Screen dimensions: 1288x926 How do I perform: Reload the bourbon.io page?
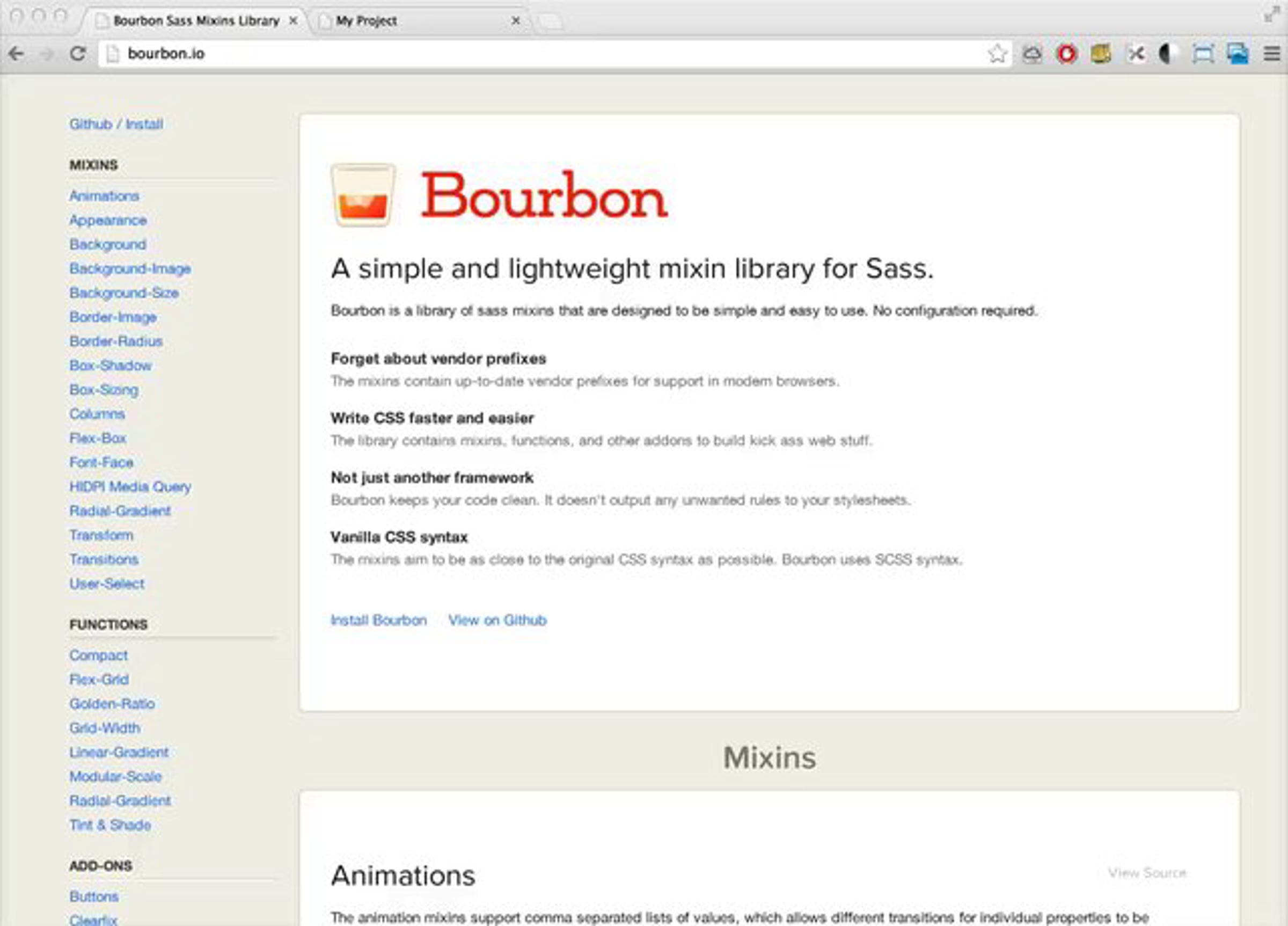(x=78, y=54)
